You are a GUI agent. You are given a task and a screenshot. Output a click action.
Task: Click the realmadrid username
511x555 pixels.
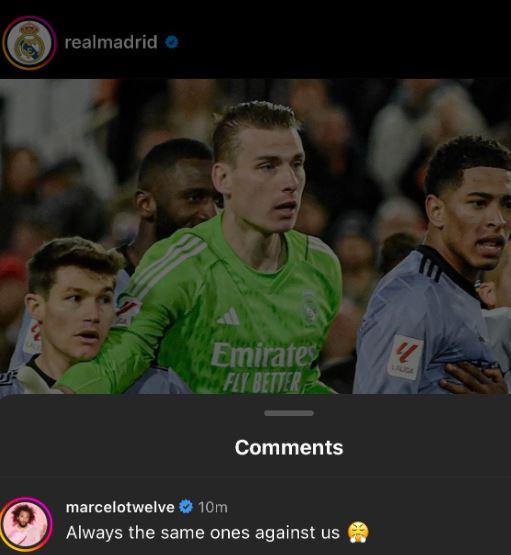(x=111, y=42)
